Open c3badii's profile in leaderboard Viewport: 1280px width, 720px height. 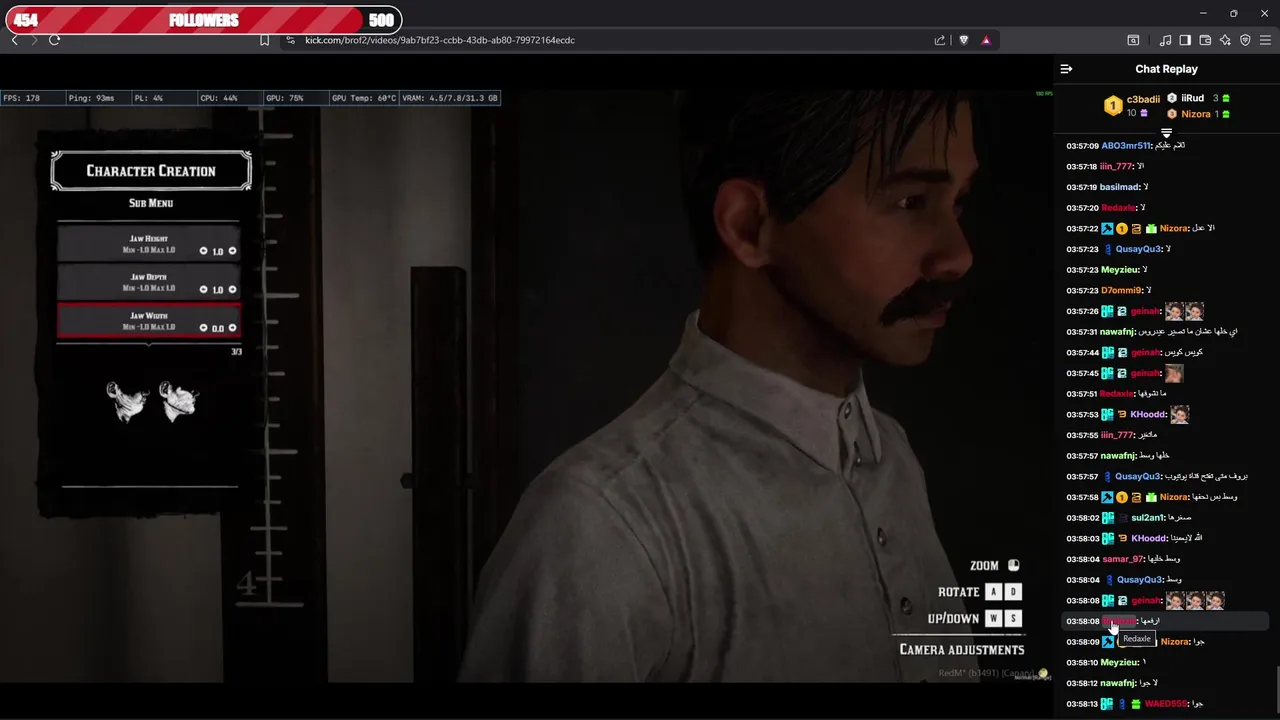click(1143, 99)
